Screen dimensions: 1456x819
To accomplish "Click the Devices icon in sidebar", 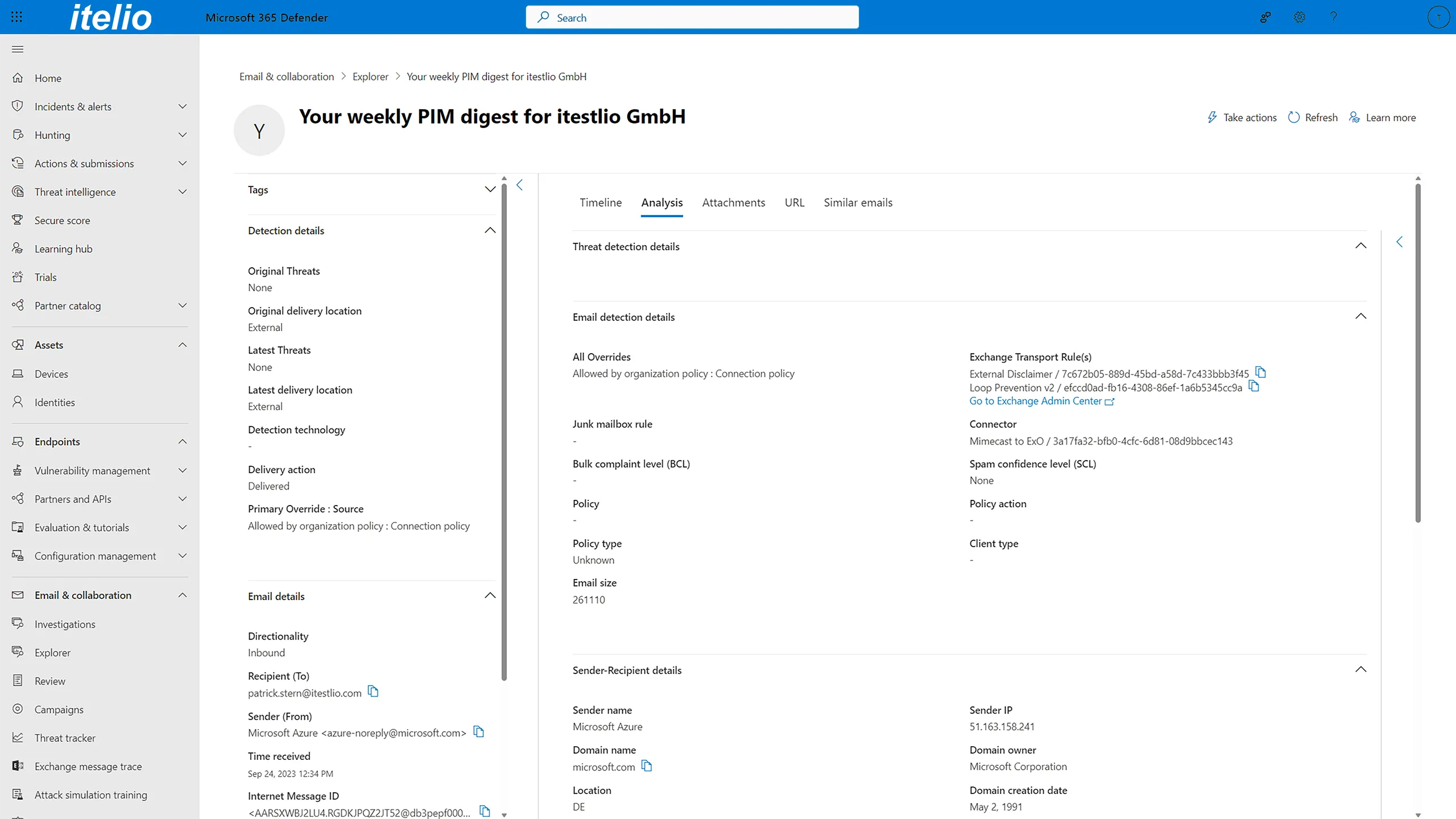I will [x=18, y=374].
